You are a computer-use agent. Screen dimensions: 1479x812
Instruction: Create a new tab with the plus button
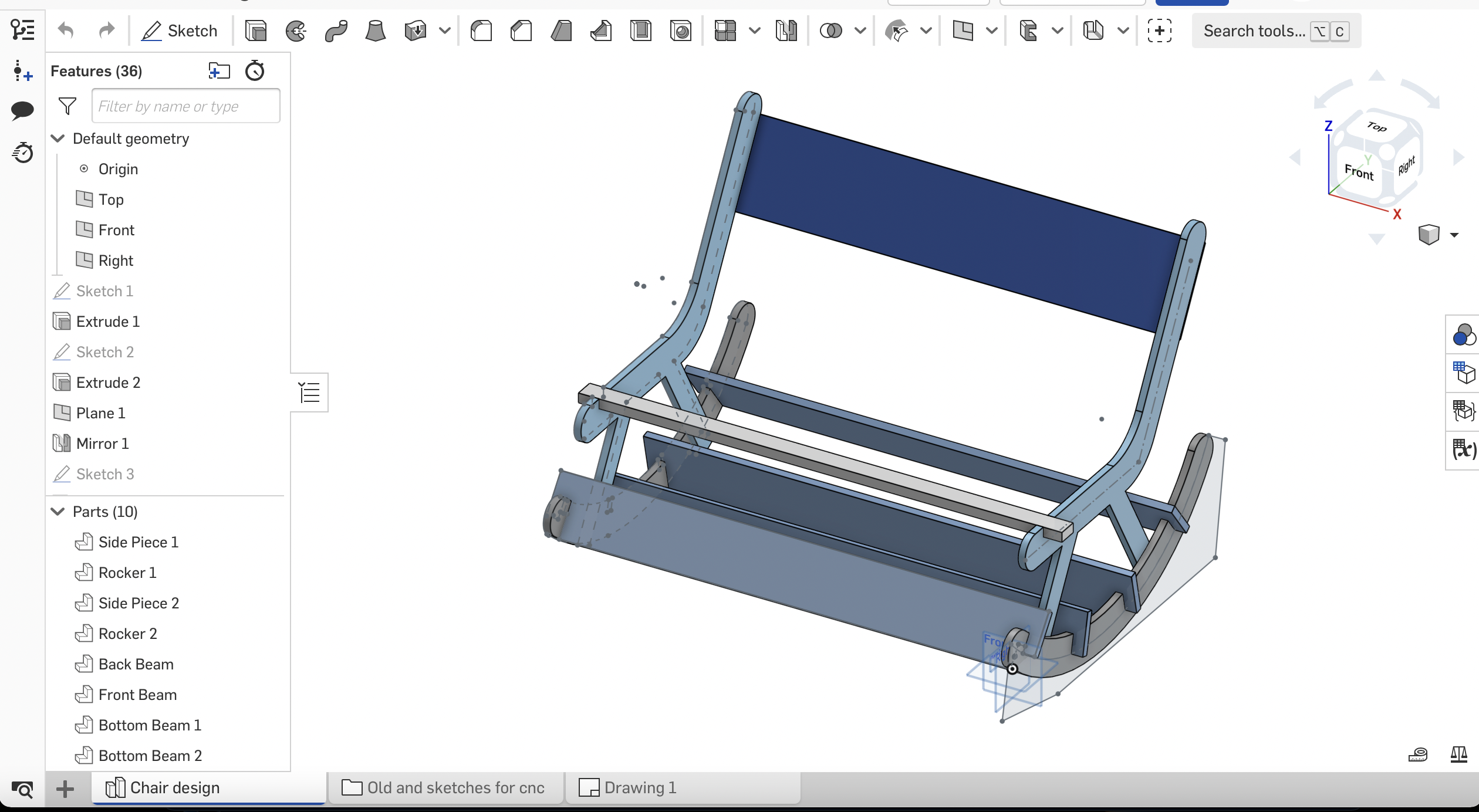[x=65, y=789]
